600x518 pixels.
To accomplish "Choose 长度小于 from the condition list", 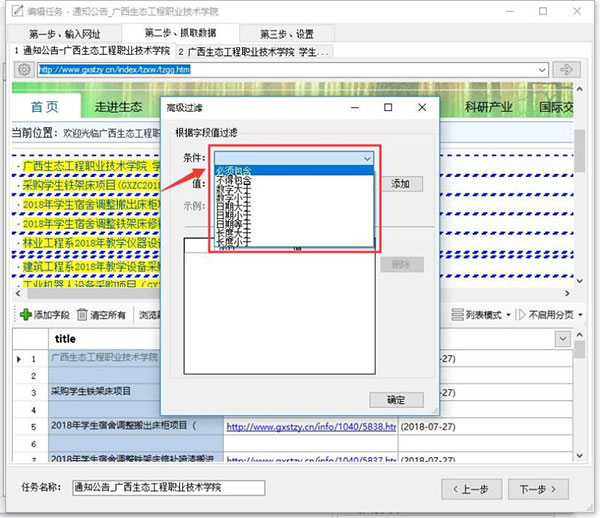I will (x=294, y=241).
